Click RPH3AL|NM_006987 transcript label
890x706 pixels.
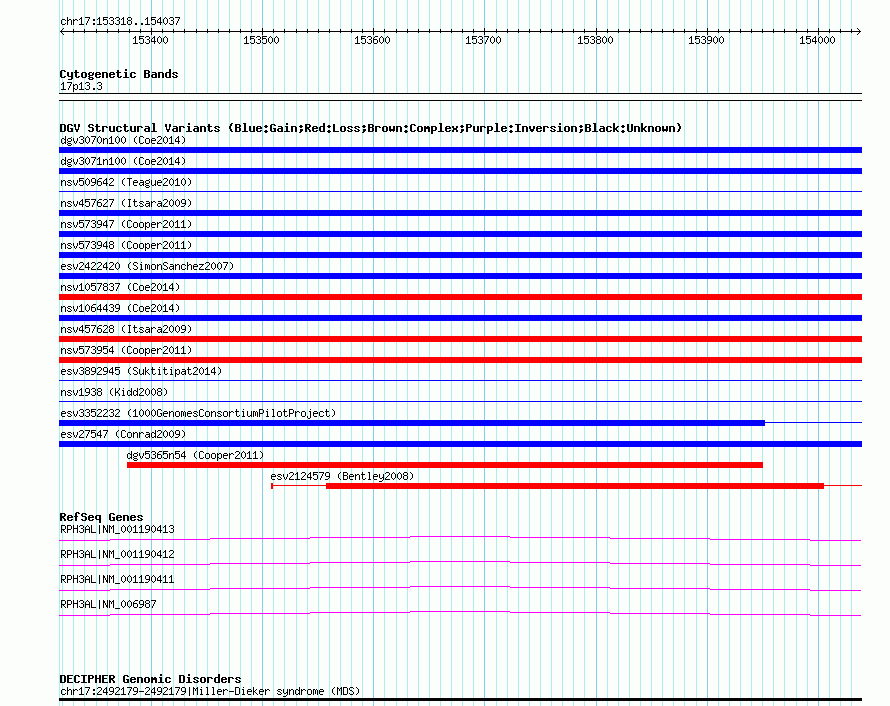pos(108,604)
